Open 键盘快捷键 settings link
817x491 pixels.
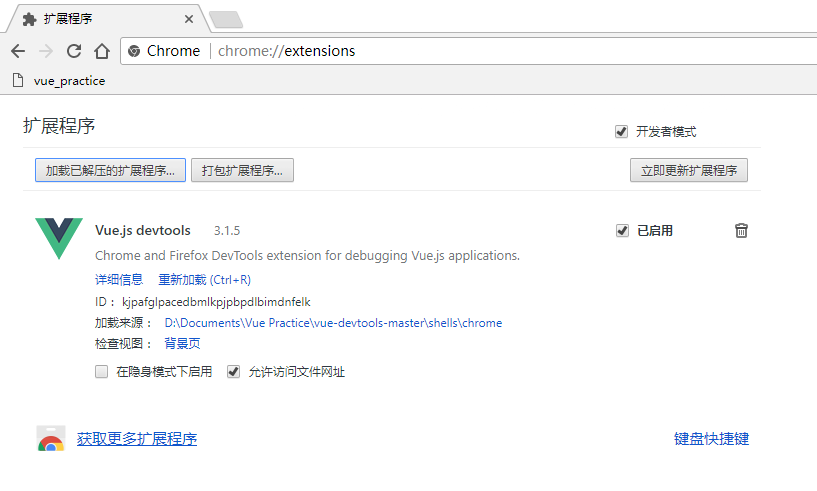(x=711, y=439)
